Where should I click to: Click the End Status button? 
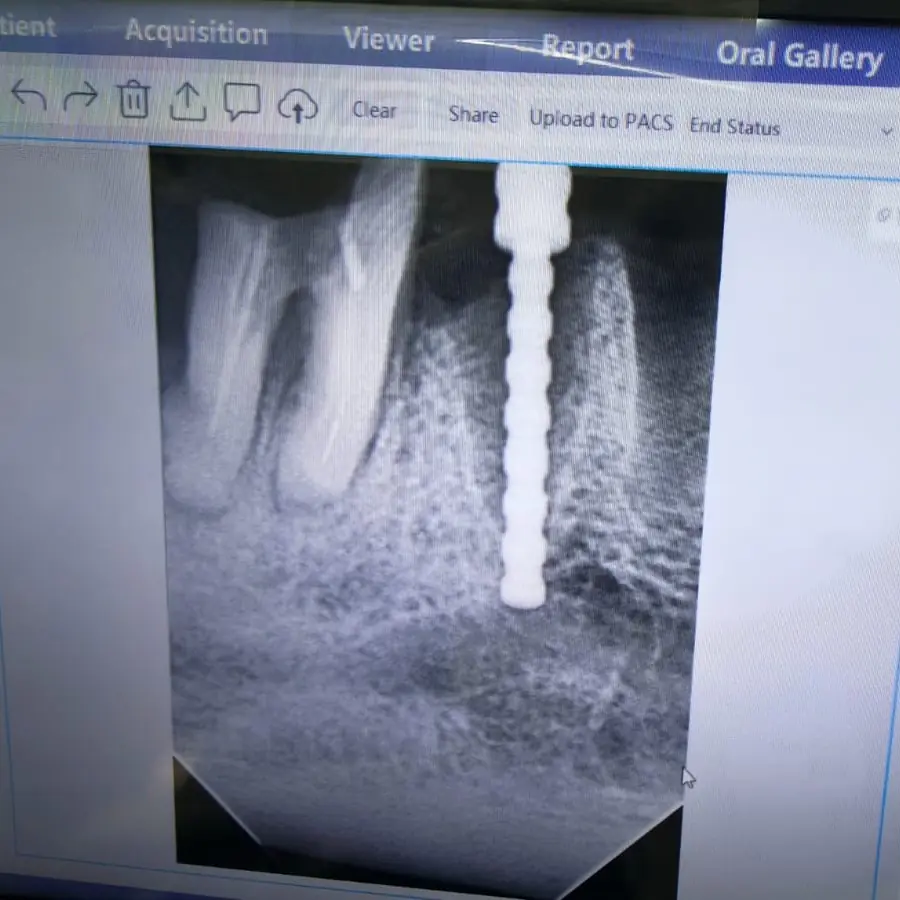735,126
